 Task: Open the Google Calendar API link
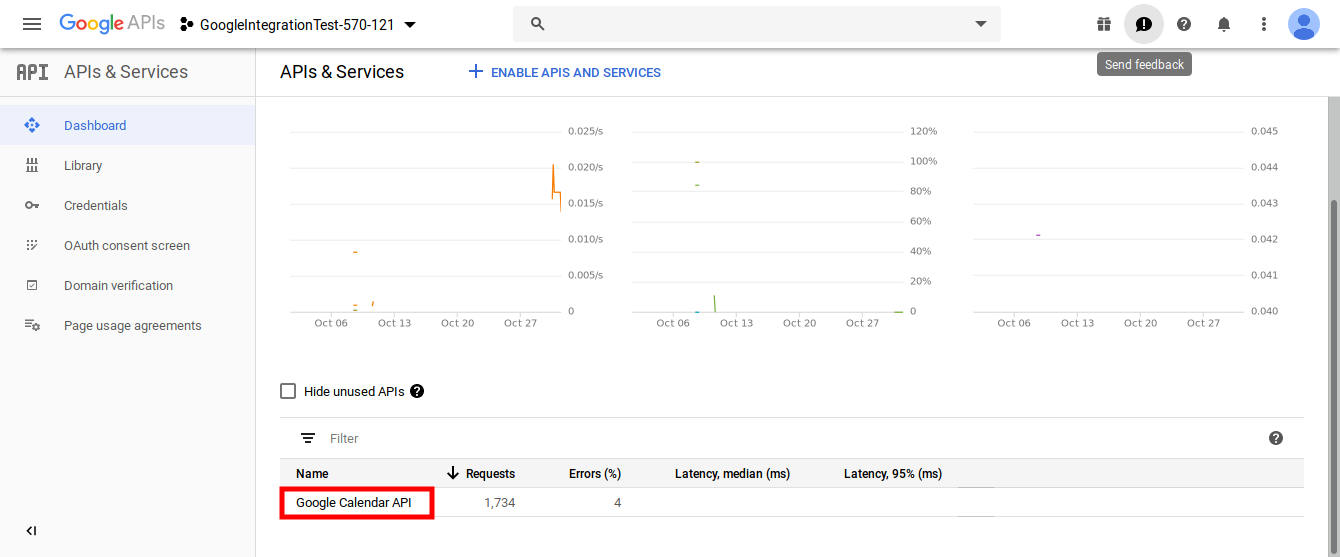tap(353, 502)
